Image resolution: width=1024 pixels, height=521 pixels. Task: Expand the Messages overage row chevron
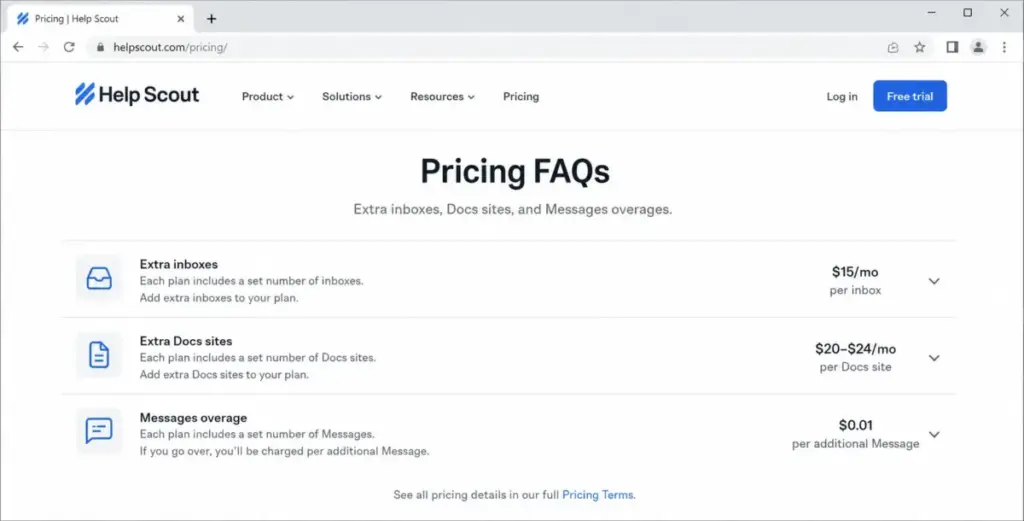point(934,434)
